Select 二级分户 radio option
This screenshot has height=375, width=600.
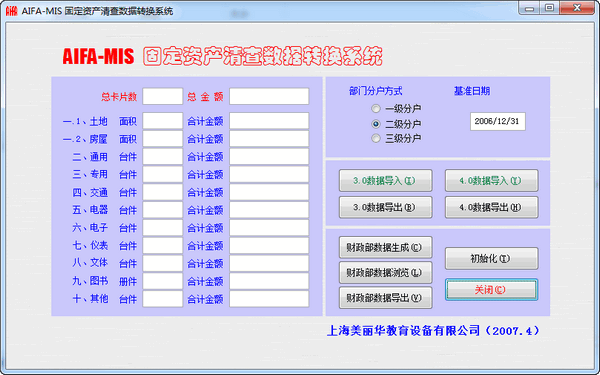[396, 124]
